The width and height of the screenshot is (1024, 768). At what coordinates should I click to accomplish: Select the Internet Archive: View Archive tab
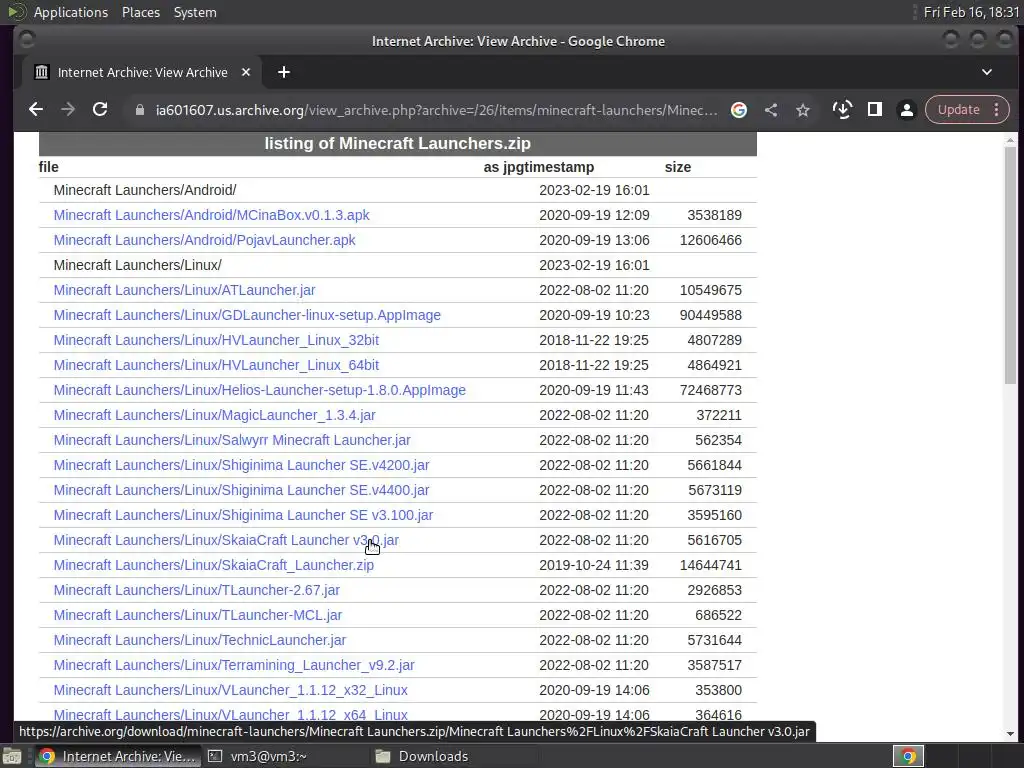142,72
